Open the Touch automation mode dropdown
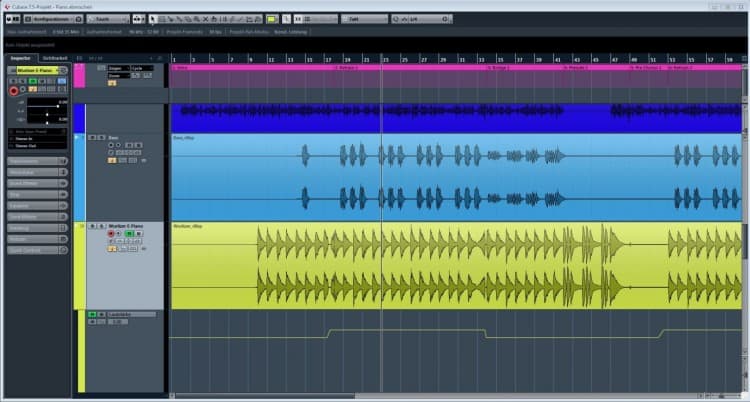This screenshot has width=750, height=402. tap(108, 19)
